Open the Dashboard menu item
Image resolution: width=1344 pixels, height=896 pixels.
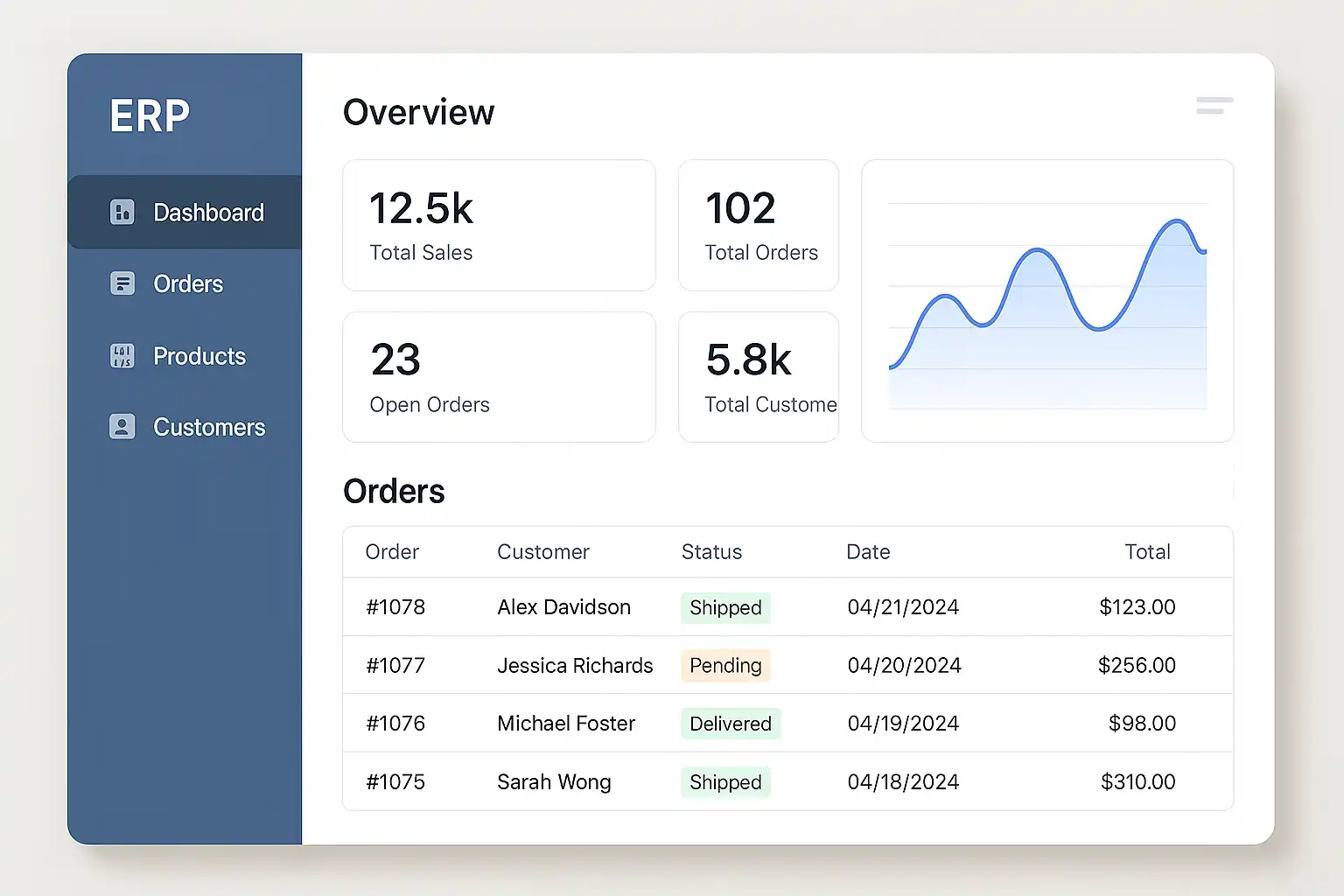[208, 213]
